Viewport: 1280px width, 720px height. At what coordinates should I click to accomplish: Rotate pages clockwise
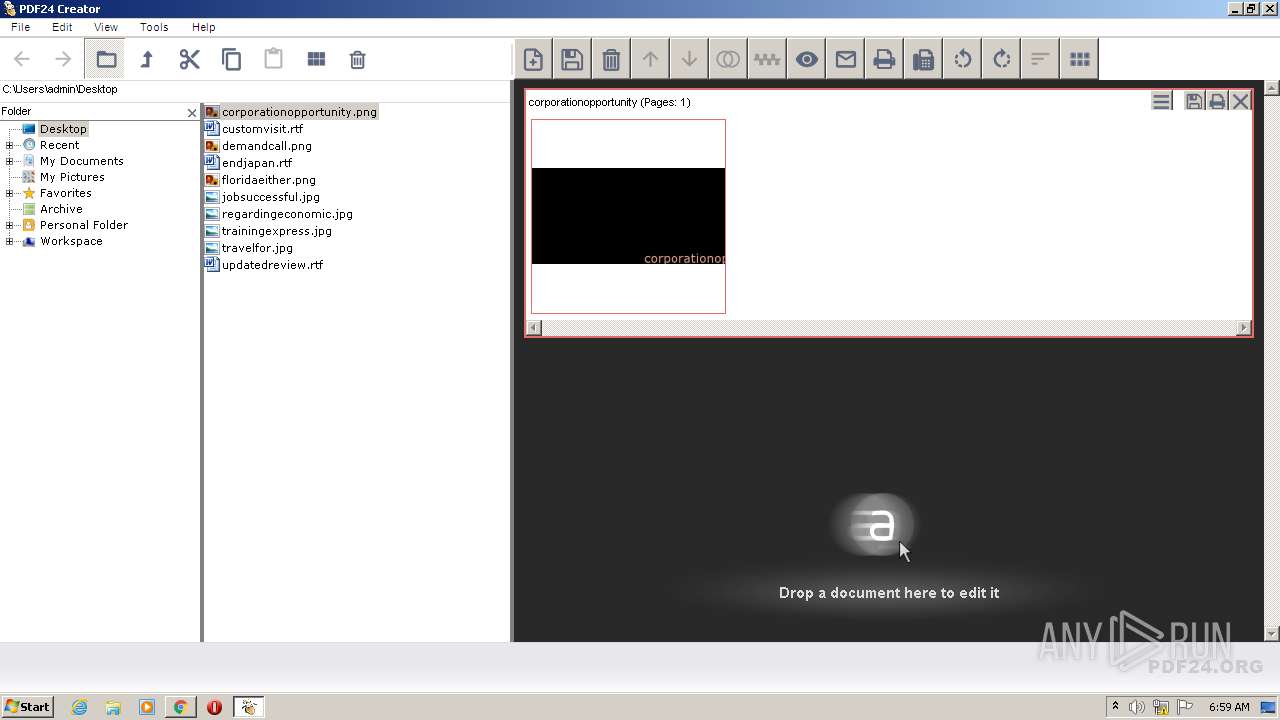(1001, 60)
